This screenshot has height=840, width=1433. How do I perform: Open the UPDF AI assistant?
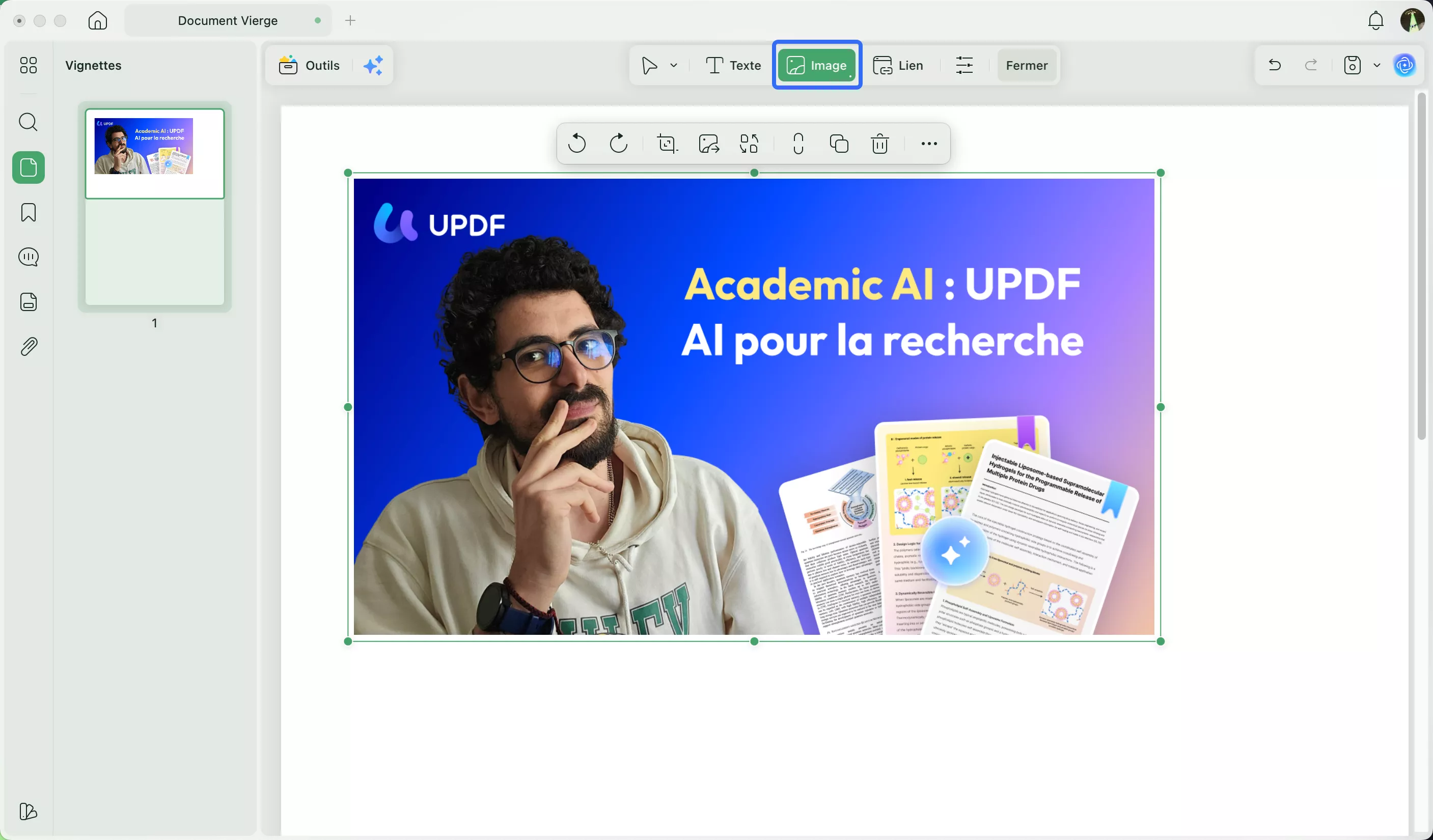click(x=1404, y=65)
